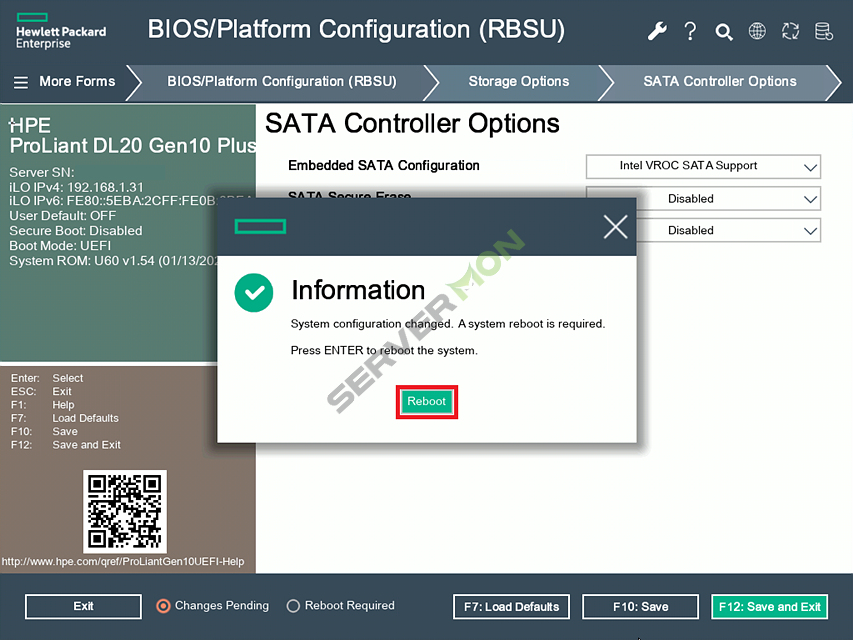Close the Information dialog with X

tap(615, 226)
